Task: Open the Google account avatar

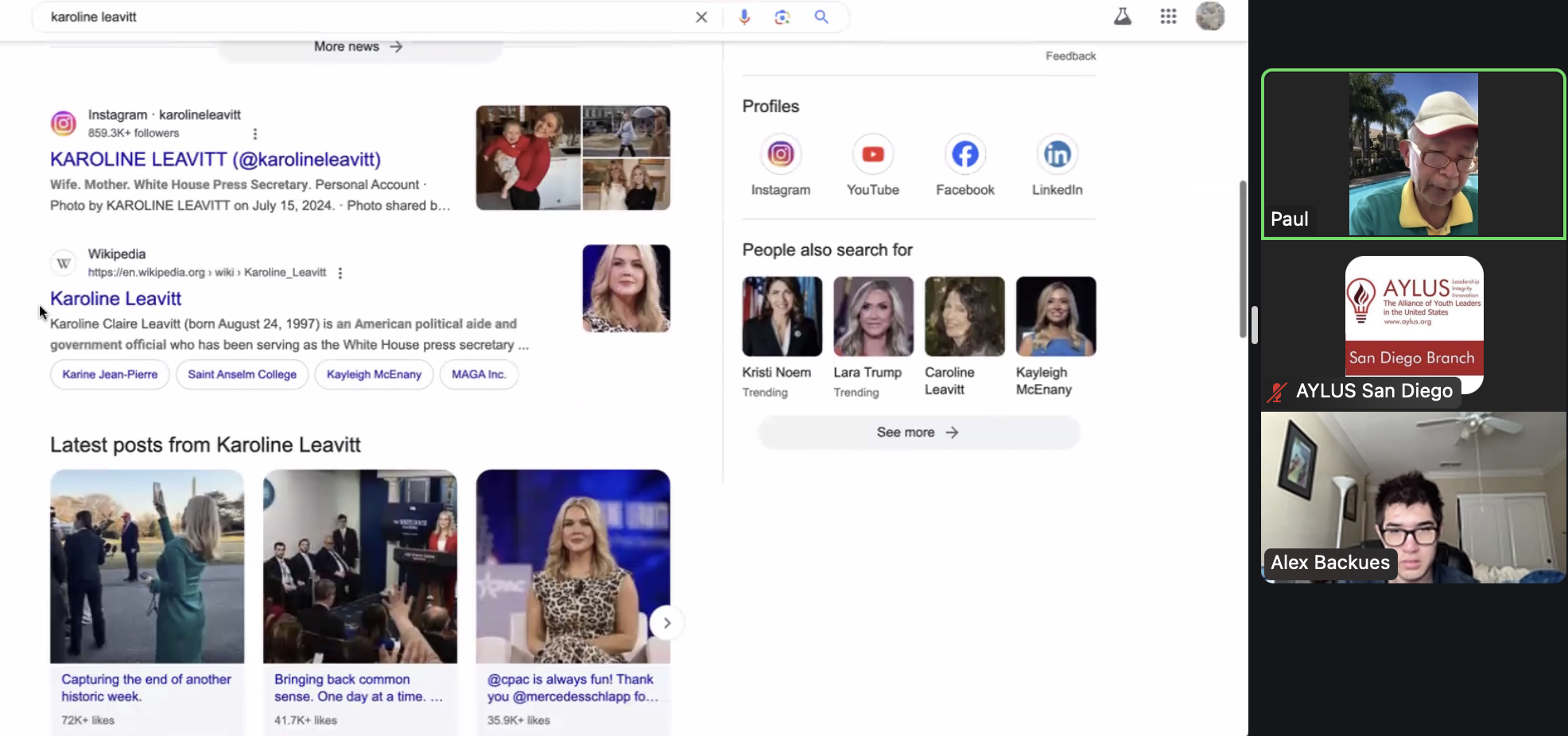Action: pyautogui.click(x=1210, y=16)
